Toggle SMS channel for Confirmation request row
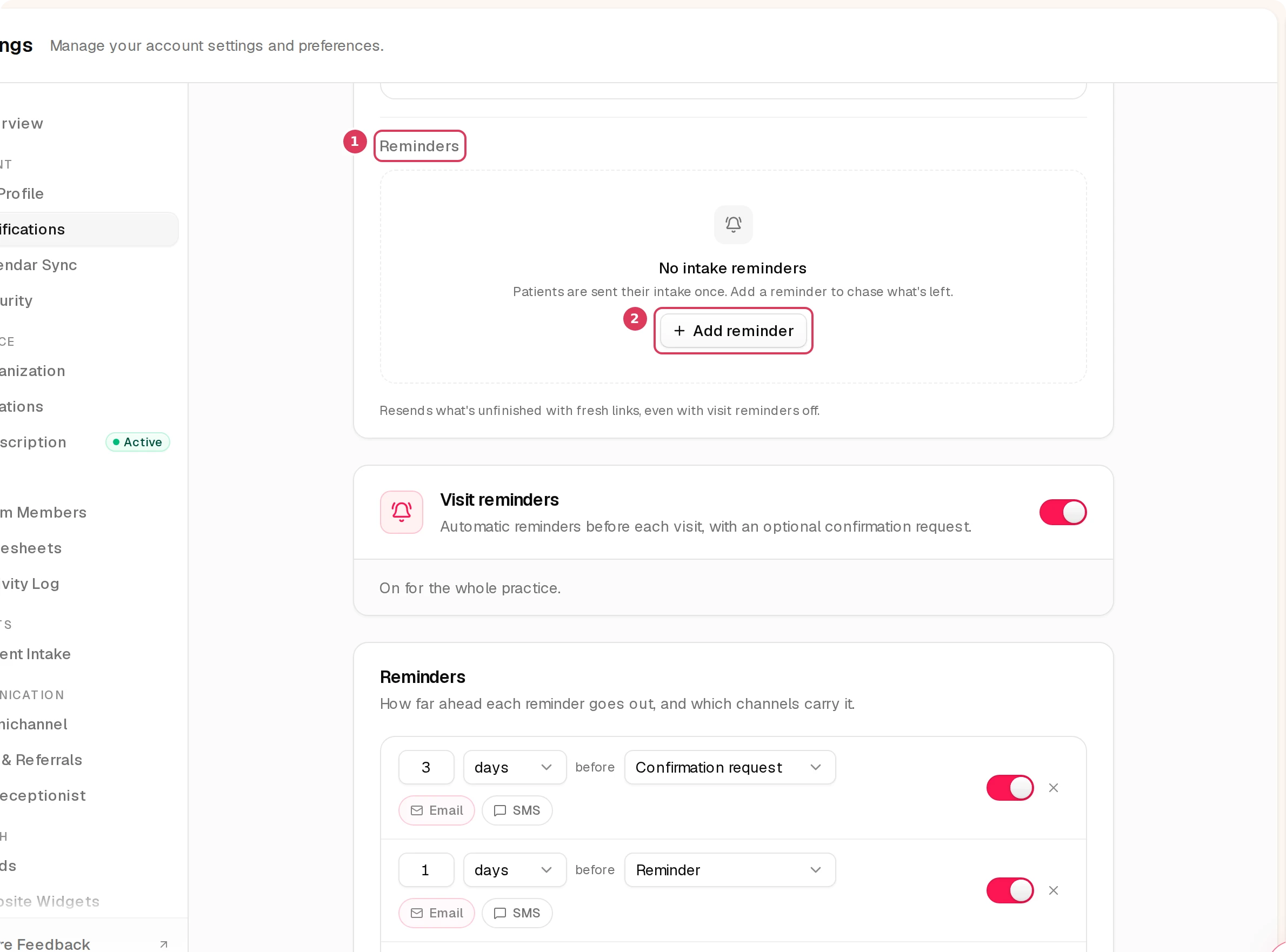 pos(516,810)
